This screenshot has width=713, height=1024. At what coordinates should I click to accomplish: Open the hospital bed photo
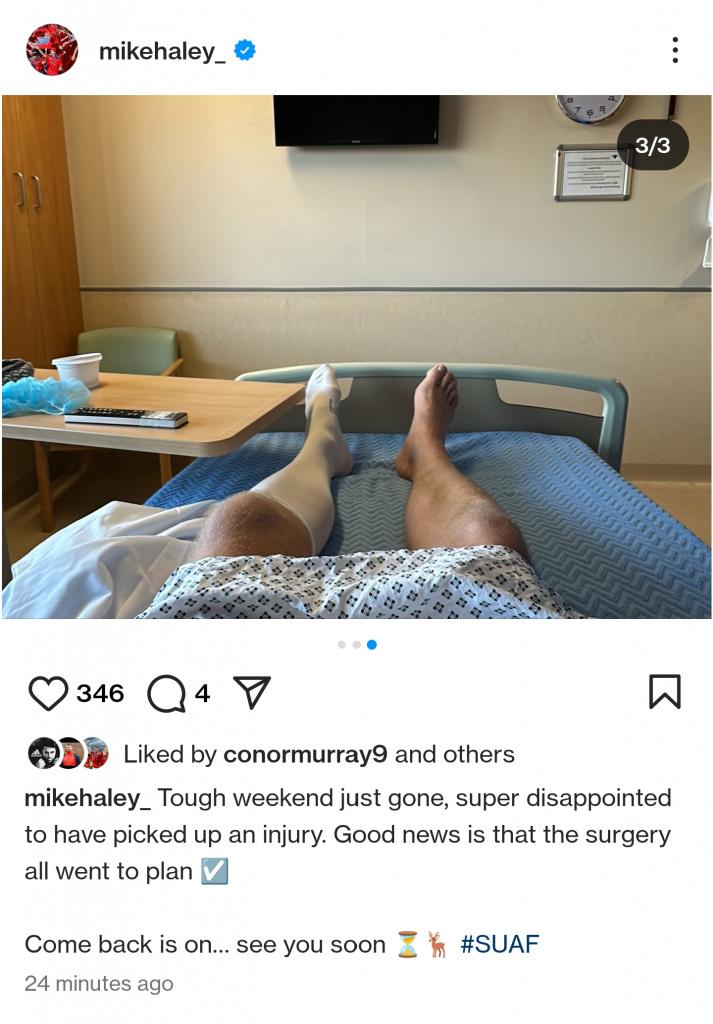coord(356,357)
